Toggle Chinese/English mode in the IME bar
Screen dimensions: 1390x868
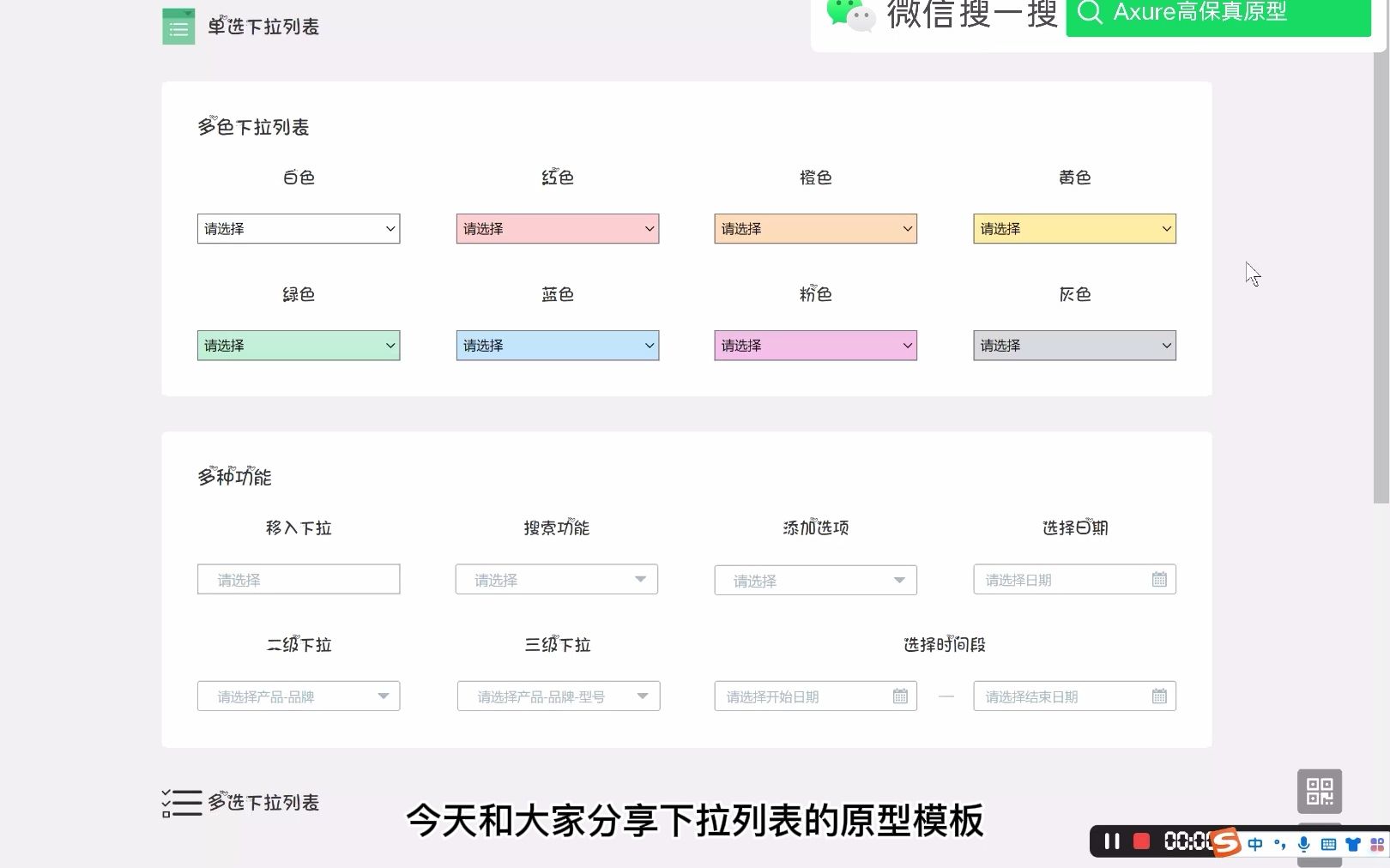(1255, 844)
